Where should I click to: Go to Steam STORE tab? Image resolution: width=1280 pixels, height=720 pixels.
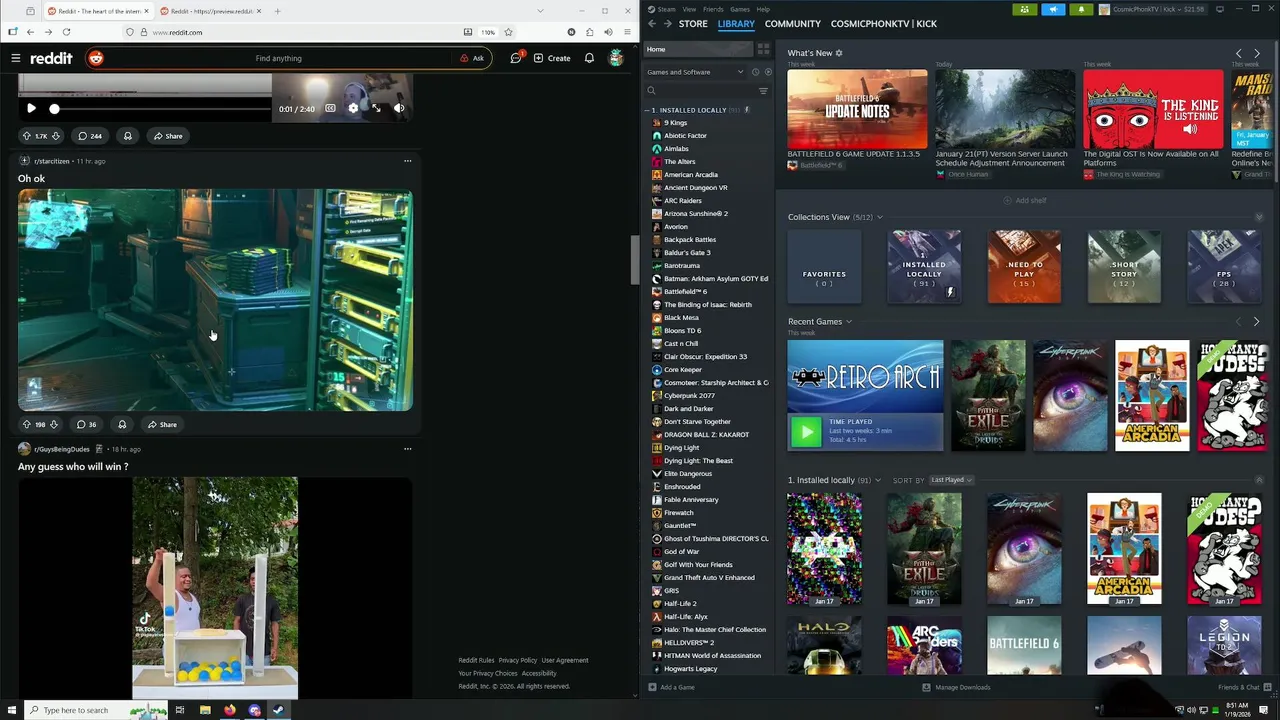[x=693, y=24]
